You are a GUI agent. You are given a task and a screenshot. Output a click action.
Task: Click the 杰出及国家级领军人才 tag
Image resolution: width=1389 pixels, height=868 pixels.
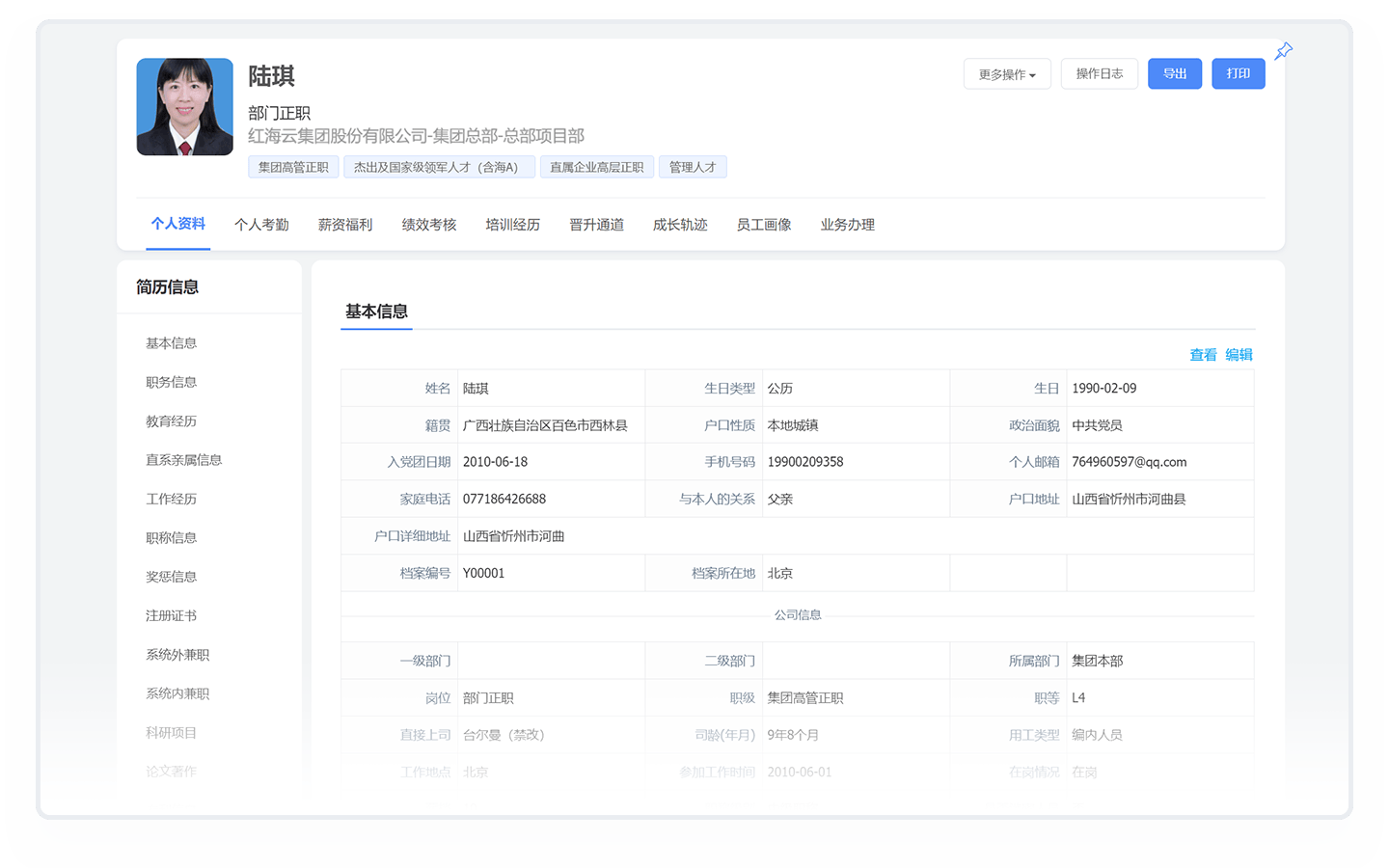[439, 167]
